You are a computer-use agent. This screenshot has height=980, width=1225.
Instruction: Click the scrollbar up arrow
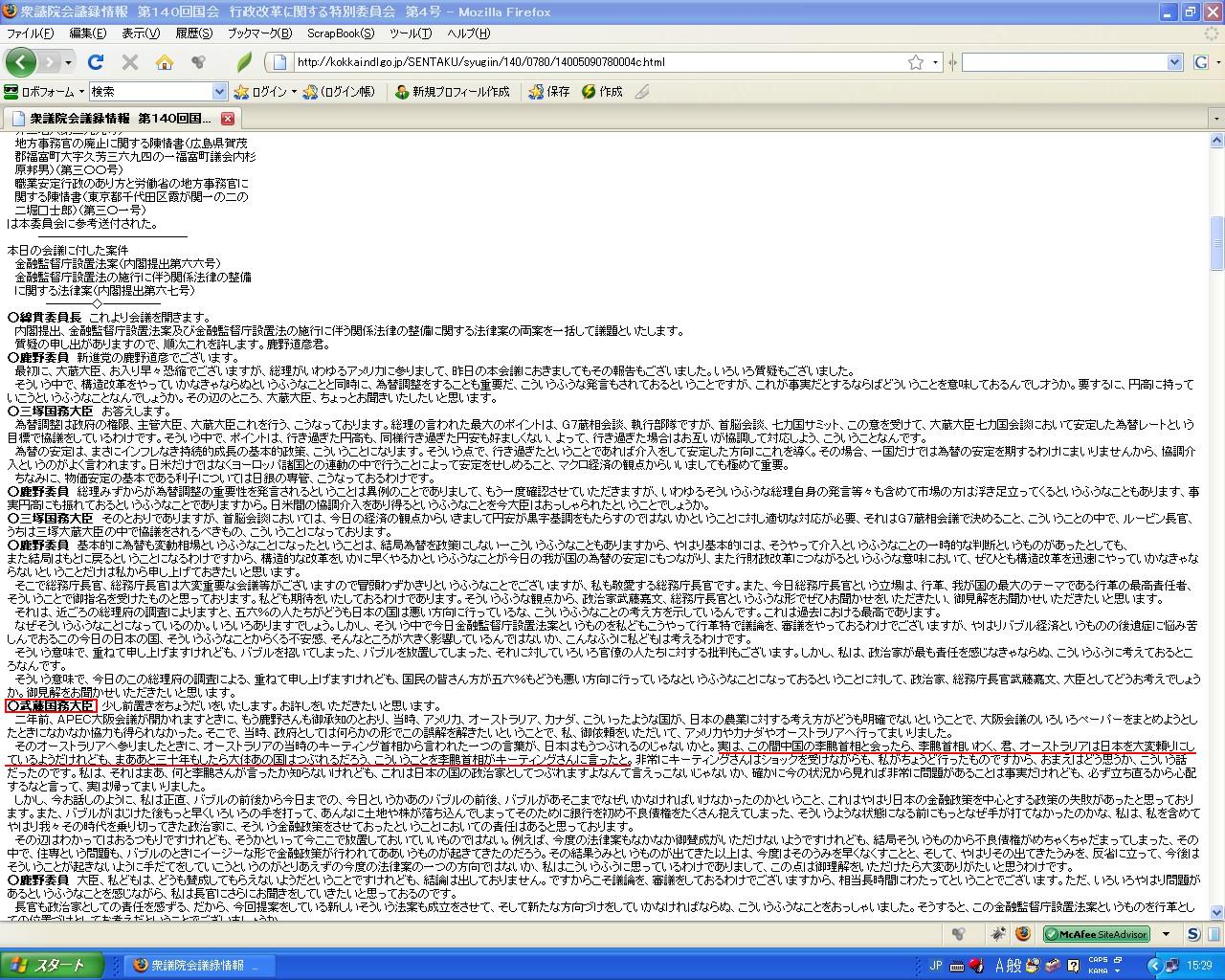point(1216,142)
